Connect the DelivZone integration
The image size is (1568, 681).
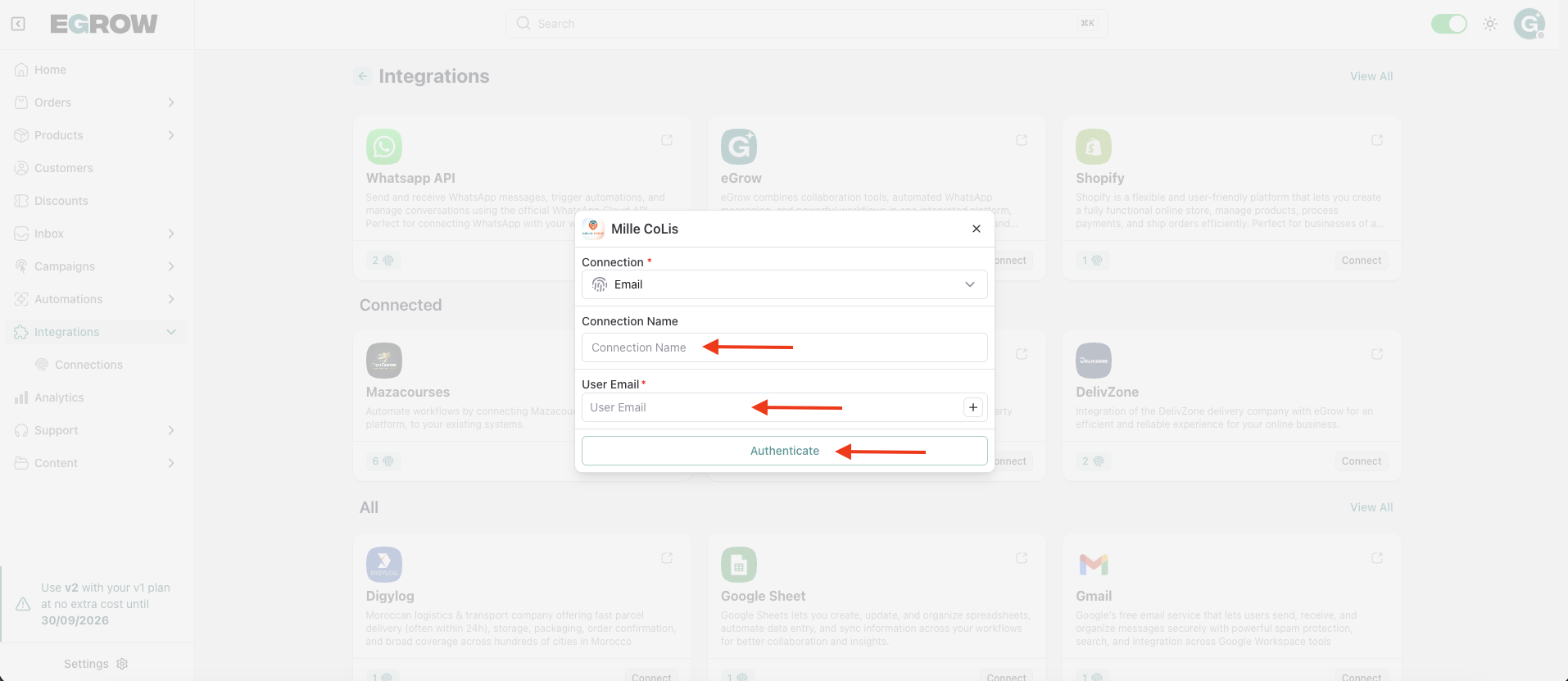click(1362, 461)
